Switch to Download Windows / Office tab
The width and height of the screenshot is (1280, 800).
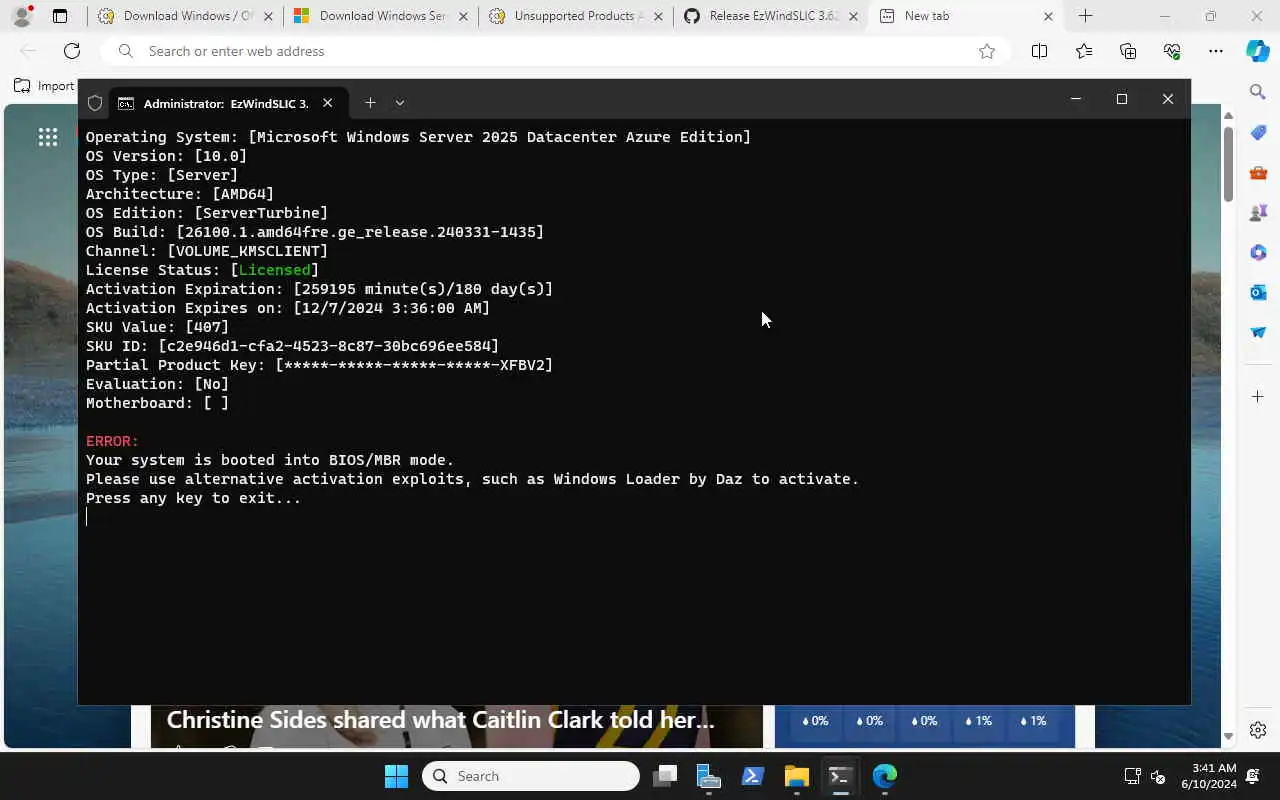183,16
